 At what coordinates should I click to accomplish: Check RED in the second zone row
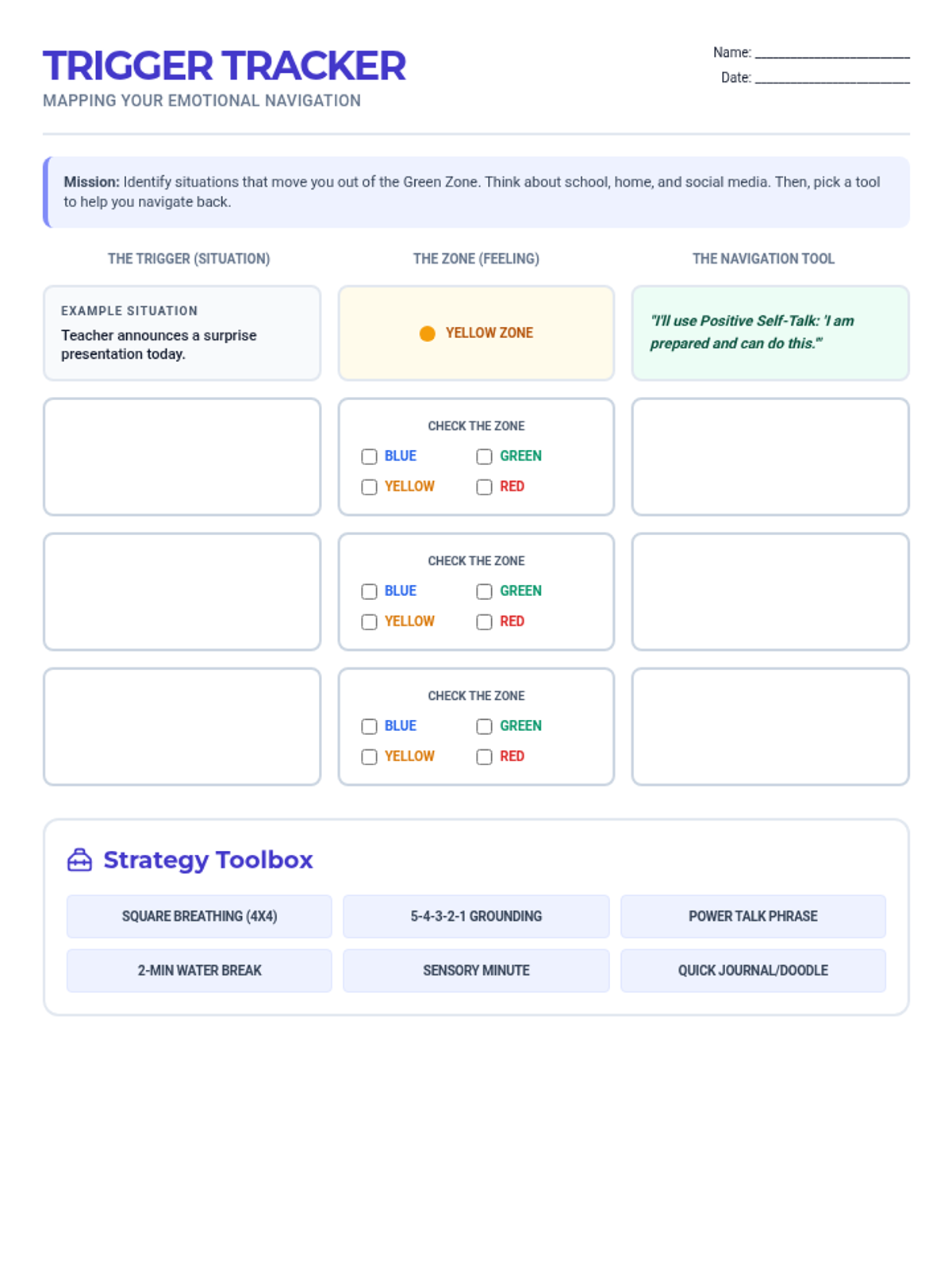tap(484, 622)
